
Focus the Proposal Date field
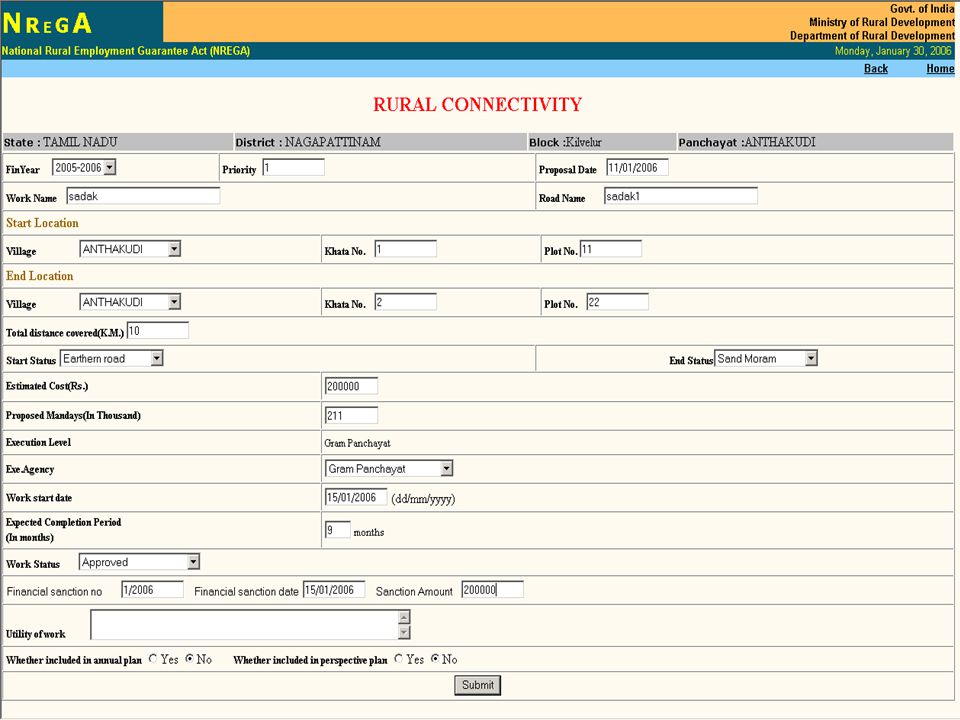(x=637, y=167)
